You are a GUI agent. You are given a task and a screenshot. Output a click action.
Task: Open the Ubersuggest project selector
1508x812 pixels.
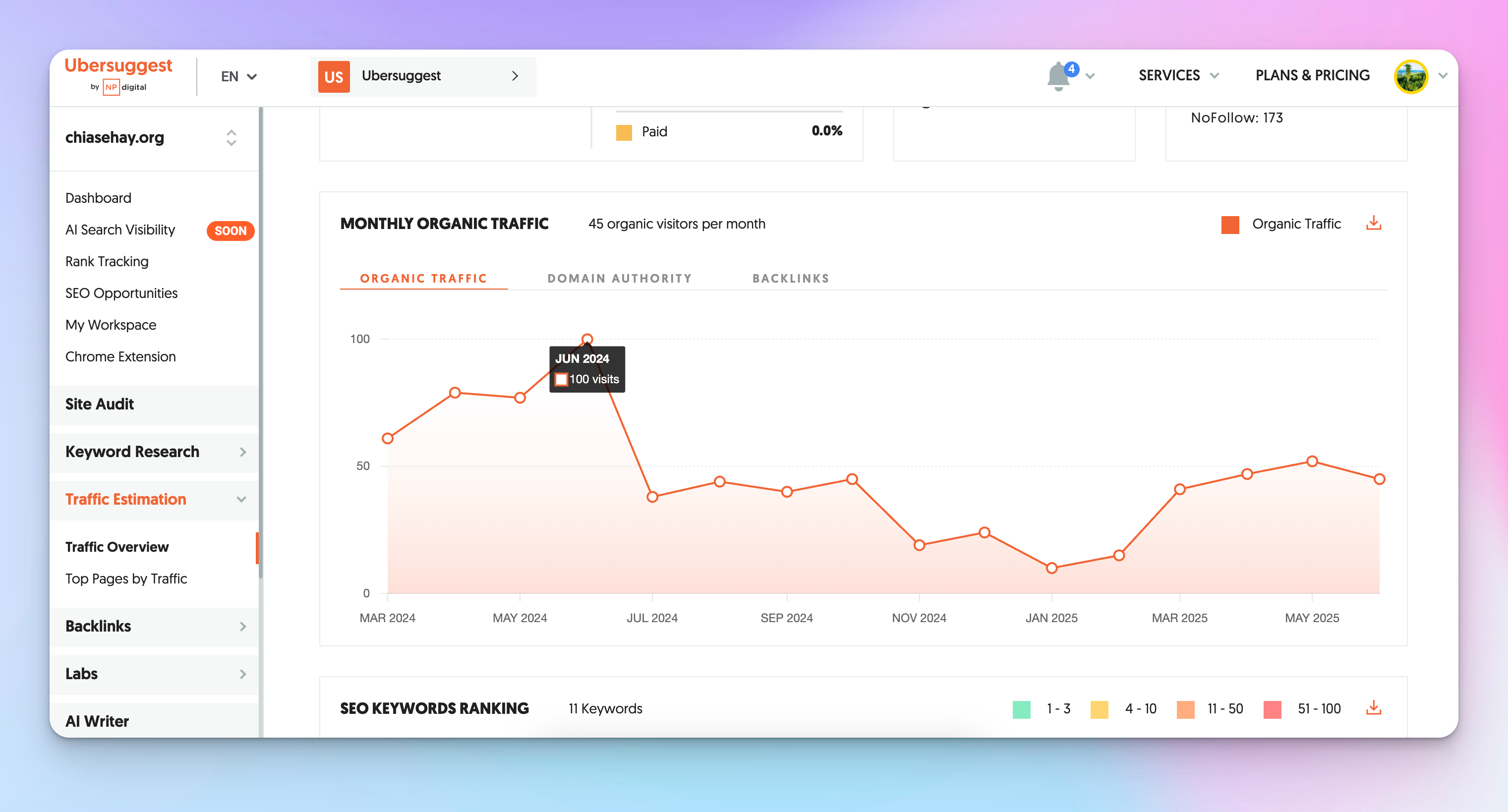pos(423,76)
